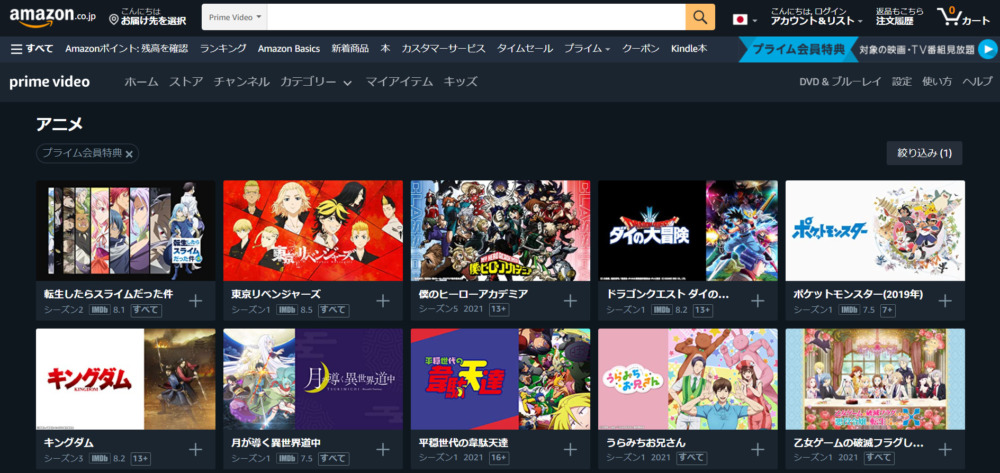Click 本 in the nav bar
The image size is (1000, 473).
[x=385, y=48]
